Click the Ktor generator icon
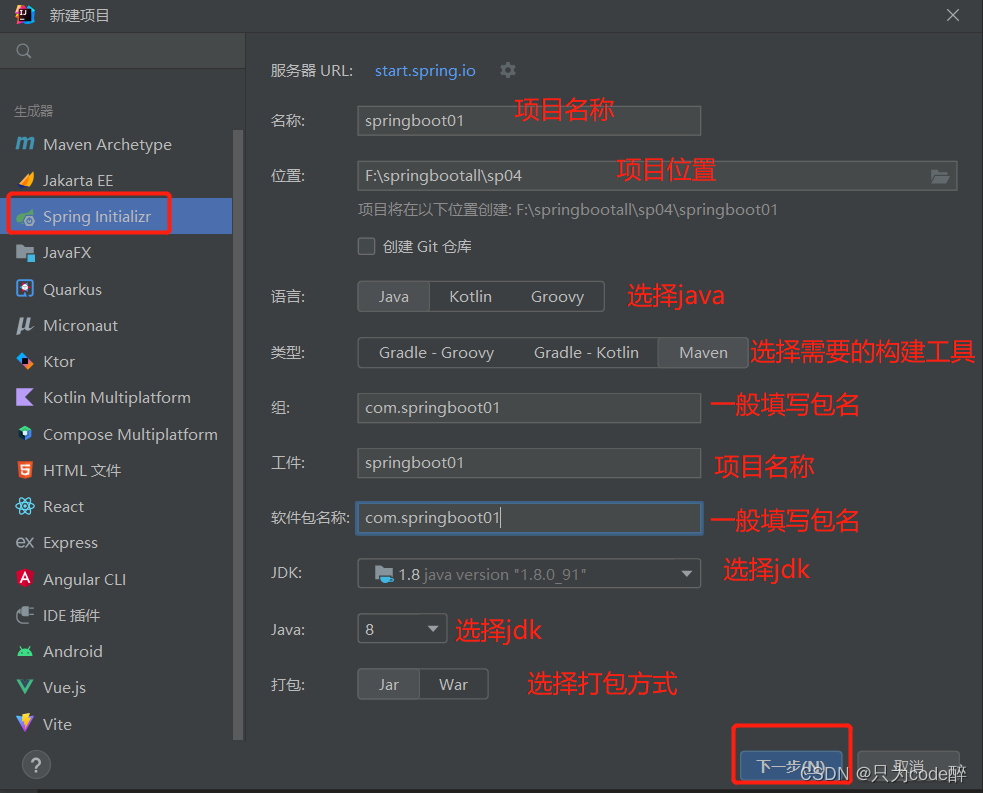The image size is (983, 793). [x=24, y=361]
